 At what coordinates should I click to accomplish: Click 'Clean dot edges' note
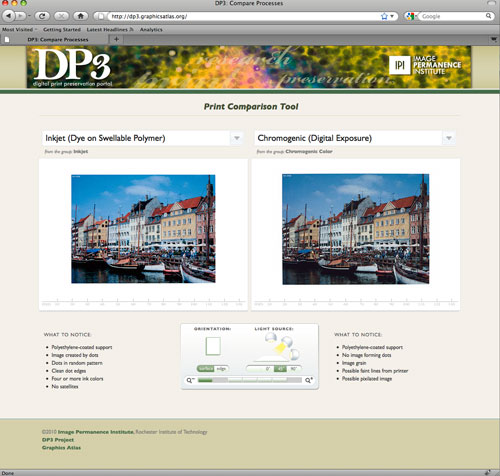click(x=69, y=371)
